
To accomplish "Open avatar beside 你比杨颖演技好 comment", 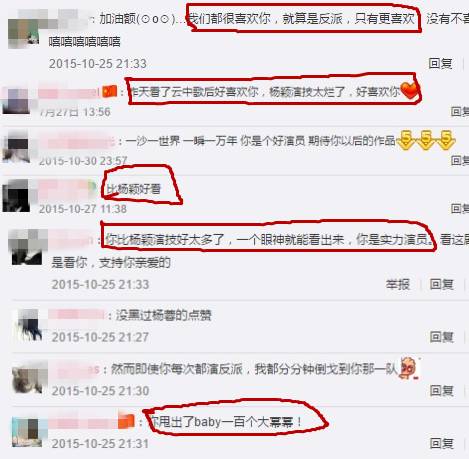I will point(27,247).
